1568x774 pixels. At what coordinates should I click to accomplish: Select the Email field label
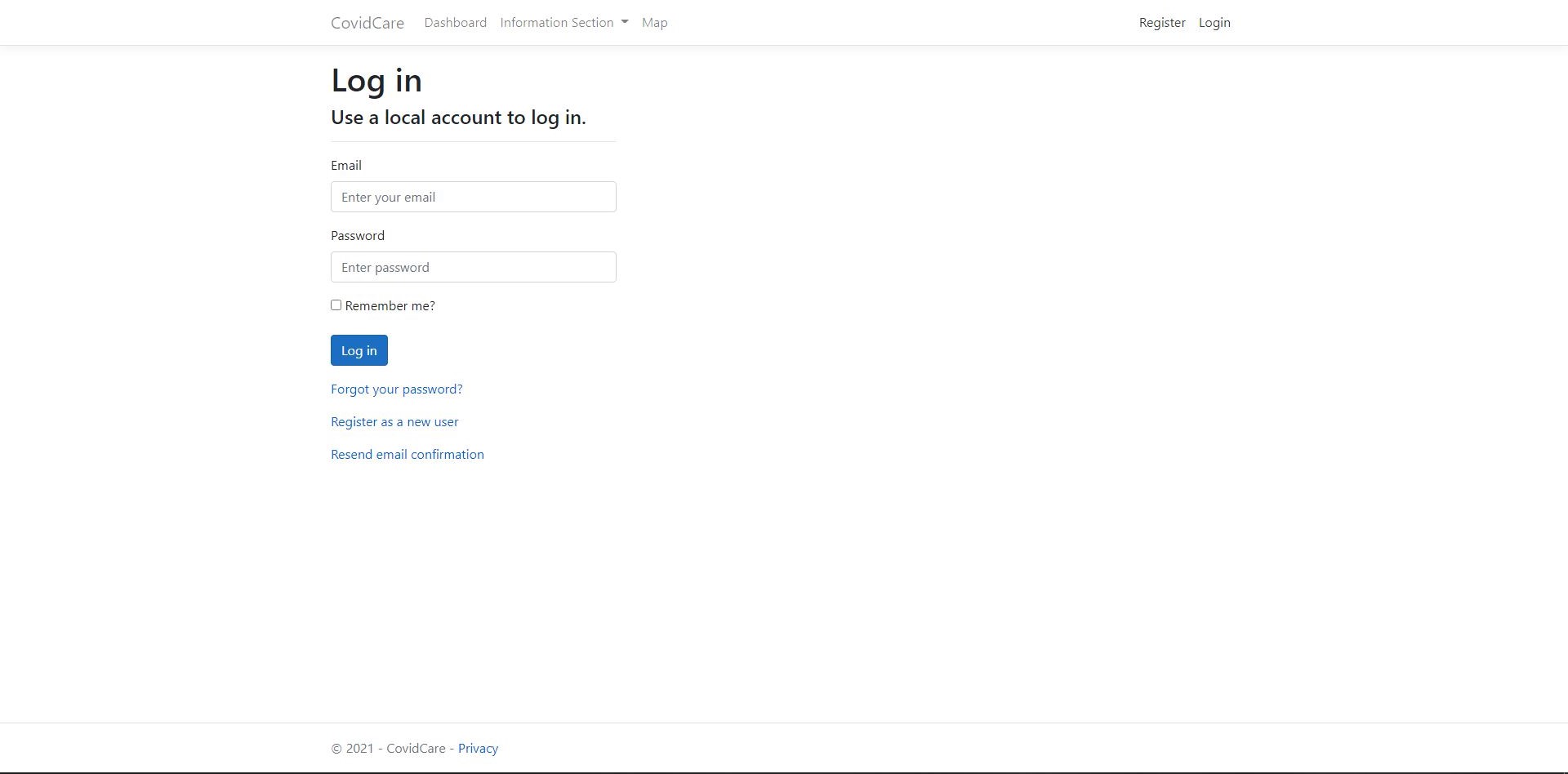coord(346,166)
